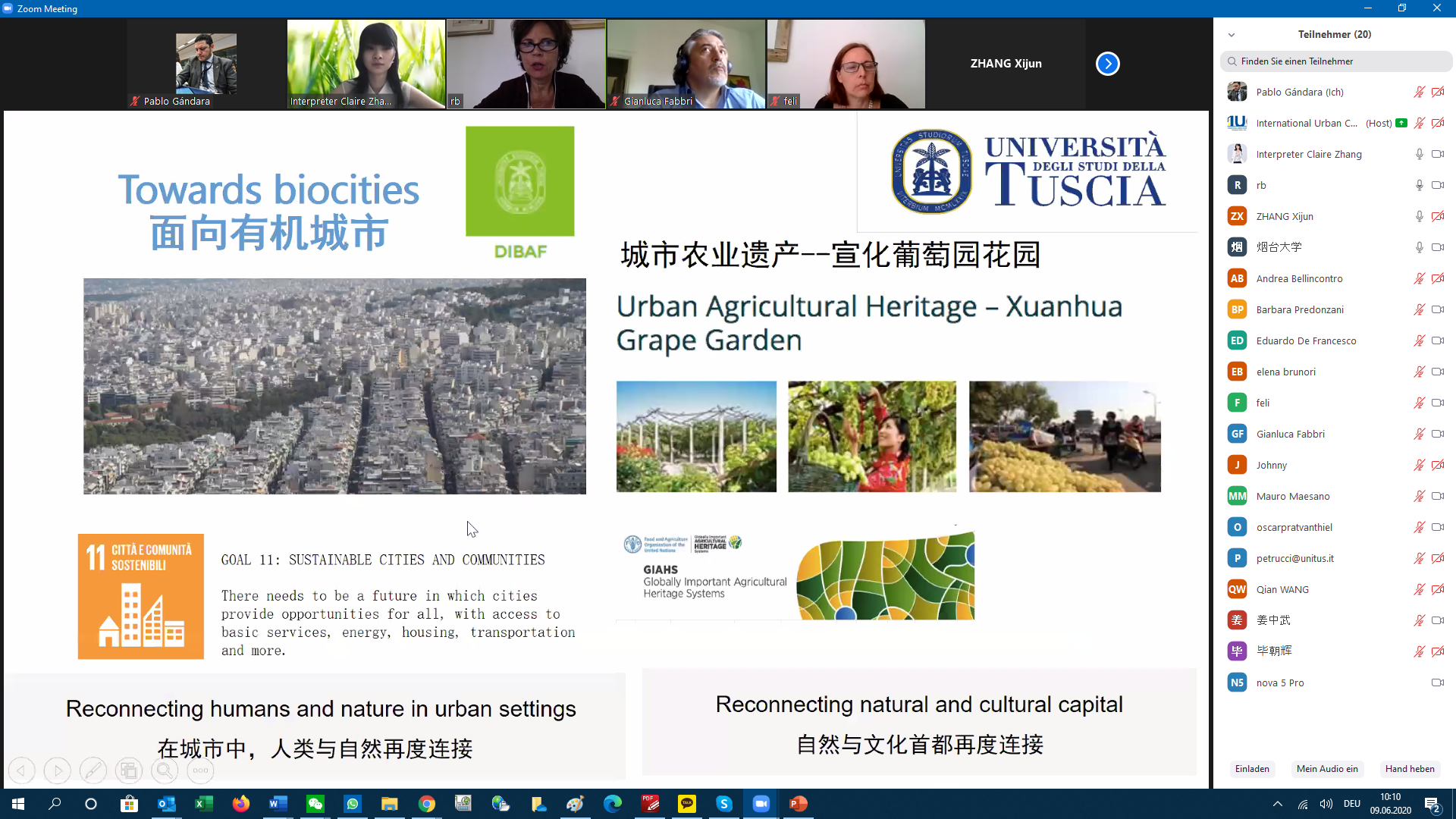Click the Hand heben button
1456x819 pixels.
(1409, 768)
